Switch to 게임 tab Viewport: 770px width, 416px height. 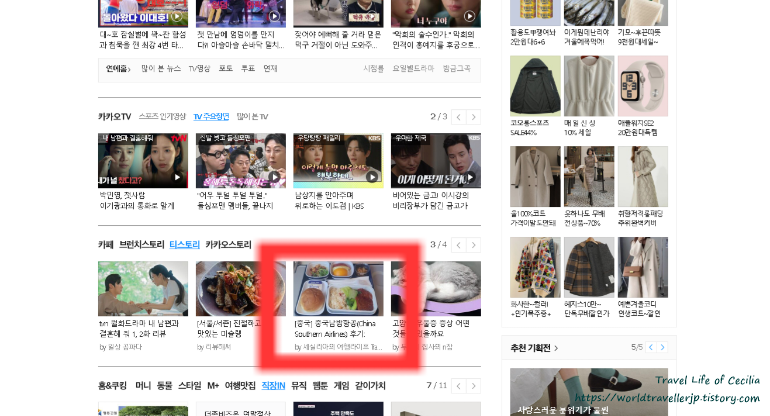342,386
